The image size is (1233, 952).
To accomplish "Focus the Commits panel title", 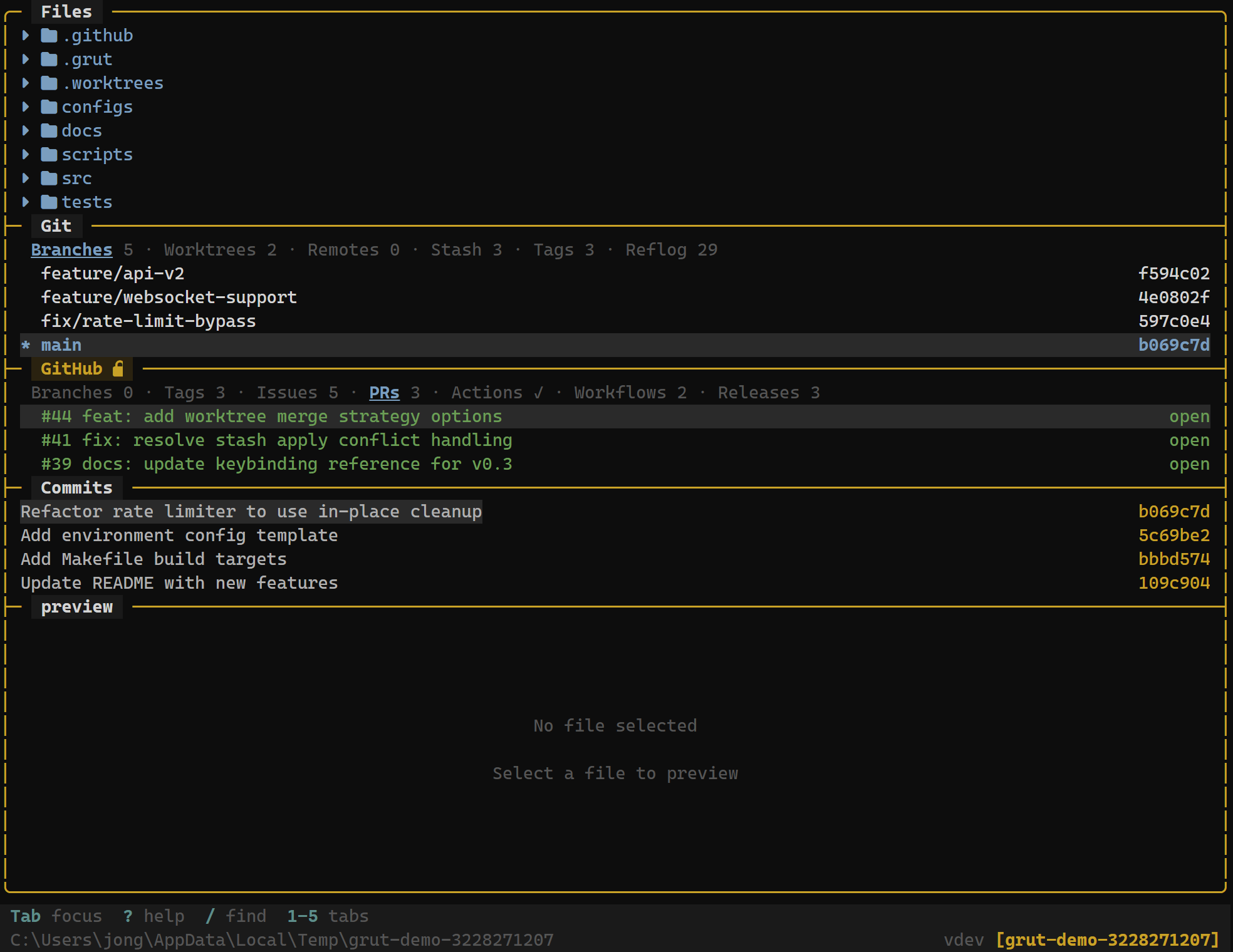I will tap(76, 488).
